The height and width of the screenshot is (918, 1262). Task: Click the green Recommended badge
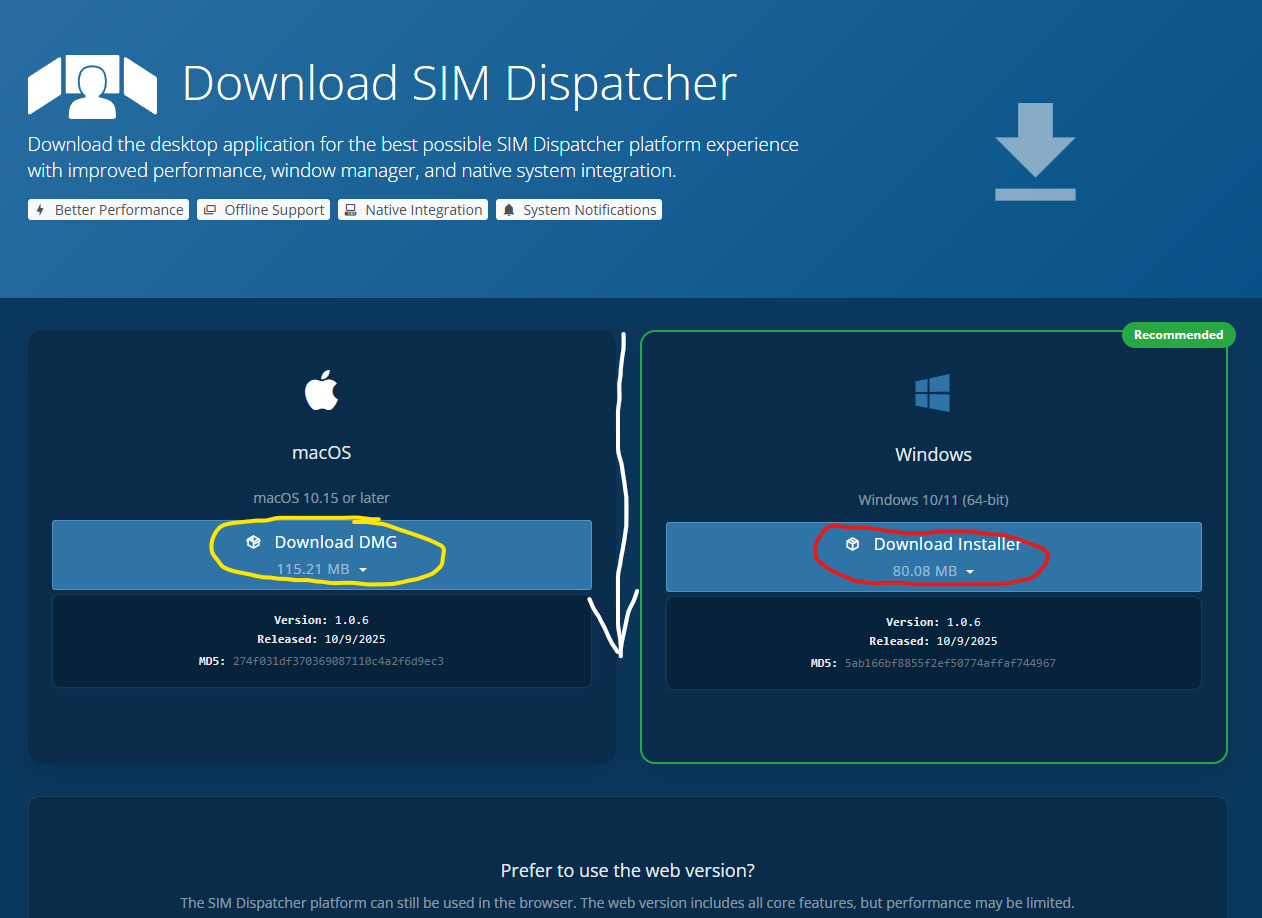tap(1178, 335)
